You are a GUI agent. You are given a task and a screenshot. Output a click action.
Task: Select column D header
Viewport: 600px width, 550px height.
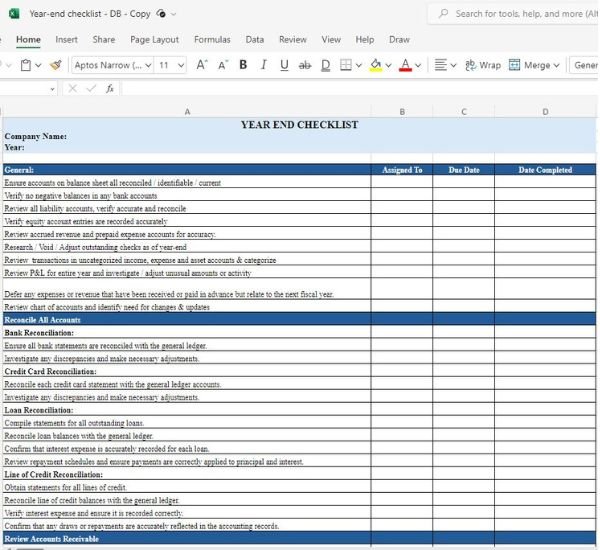pyautogui.click(x=545, y=112)
